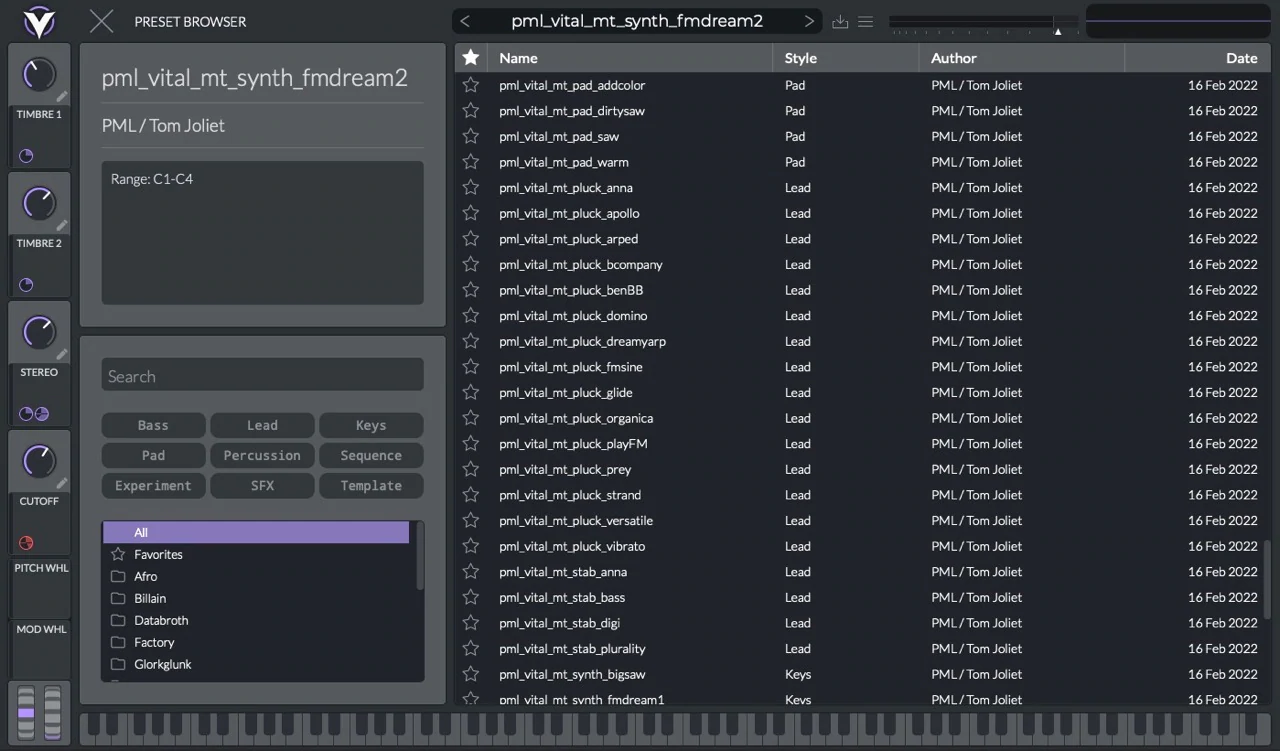
Task: Filter presets by Experiment style
Action: tap(153, 485)
